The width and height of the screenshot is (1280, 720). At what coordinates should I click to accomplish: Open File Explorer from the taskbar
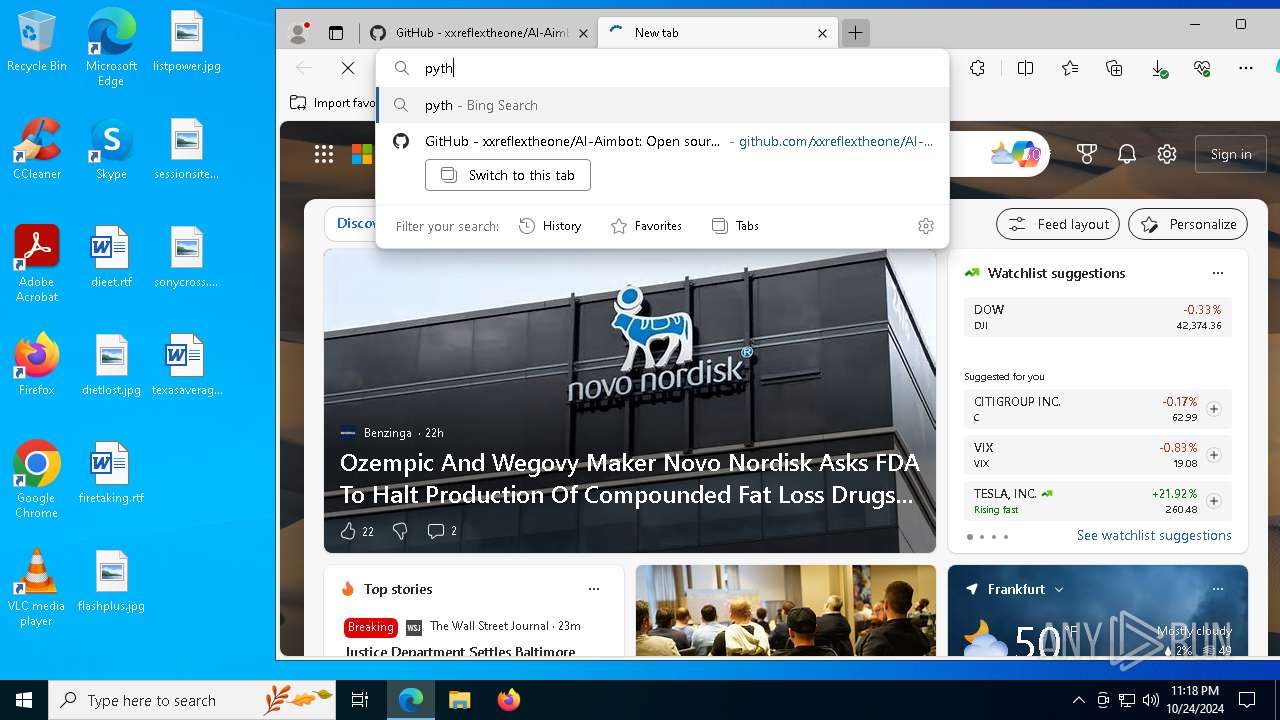point(459,700)
